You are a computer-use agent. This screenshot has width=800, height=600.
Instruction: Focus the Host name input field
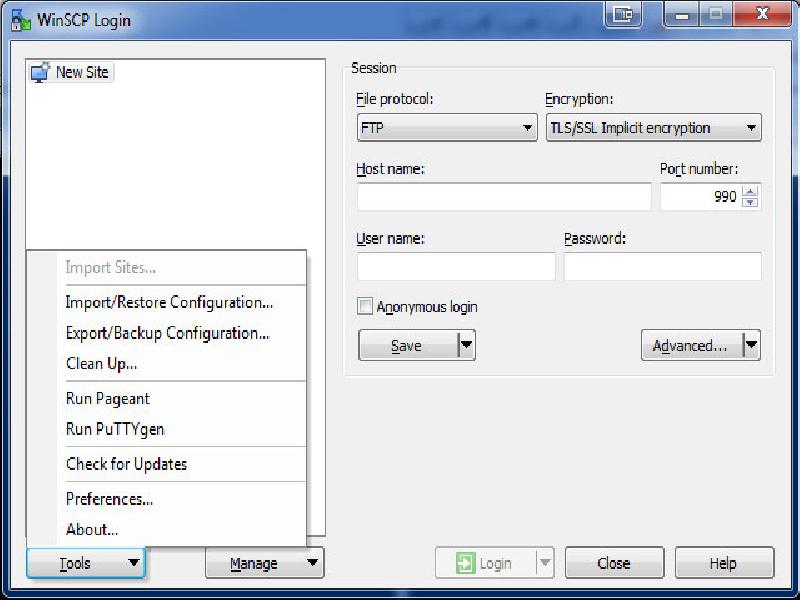[x=504, y=196]
